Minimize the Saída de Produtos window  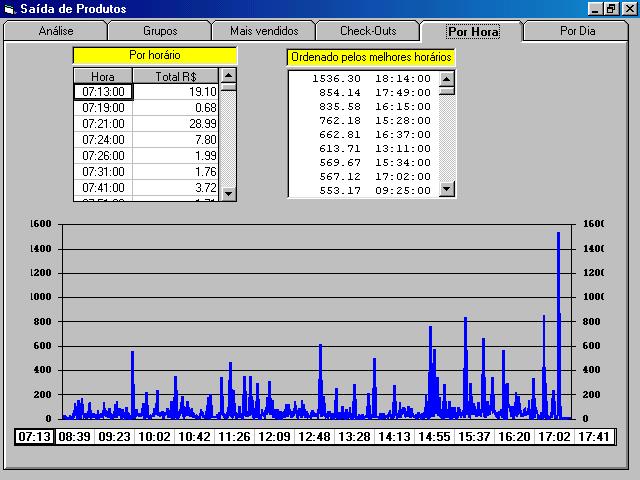pyautogui.click(x=595, y=9)
